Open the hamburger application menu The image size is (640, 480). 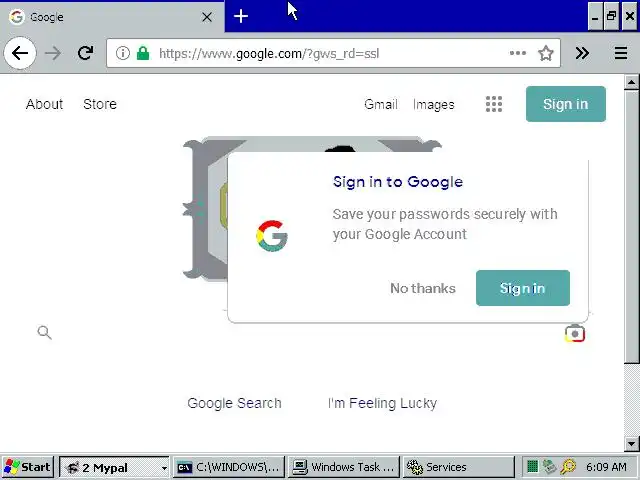[621, 53]
